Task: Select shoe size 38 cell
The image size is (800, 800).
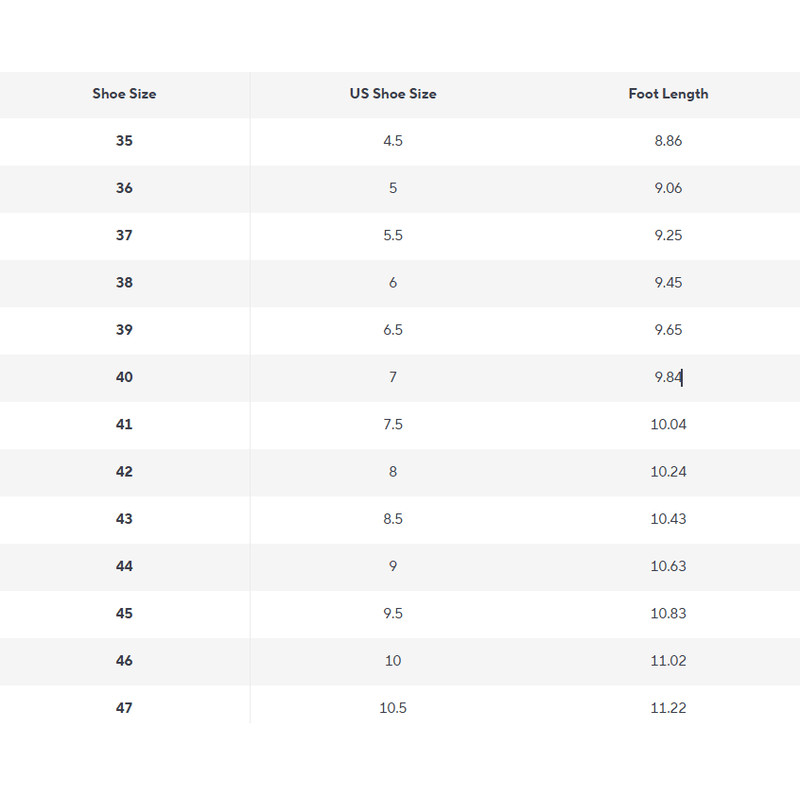Action: point(124,283)
